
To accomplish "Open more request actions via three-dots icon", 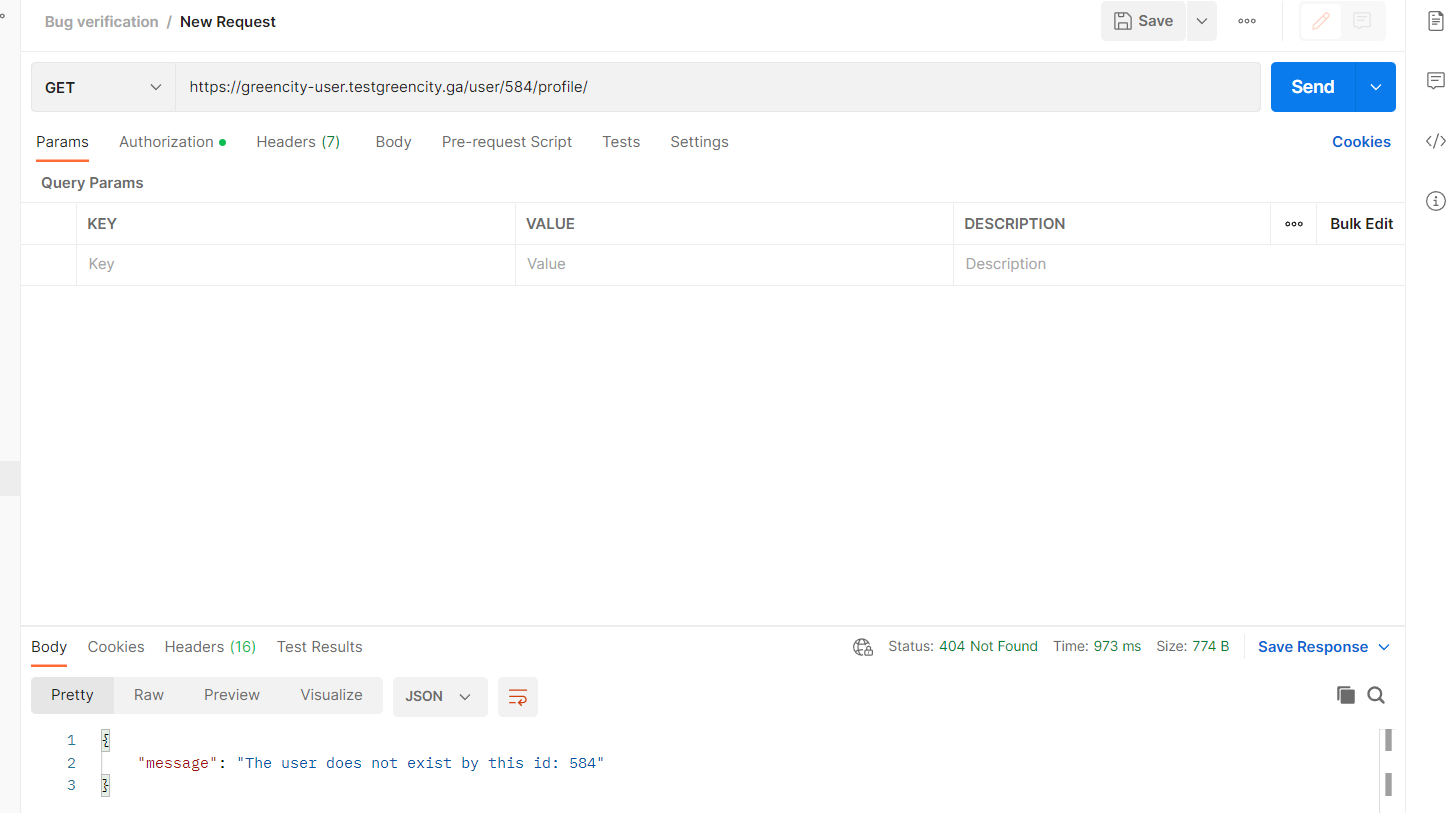I will (1246, 20).
